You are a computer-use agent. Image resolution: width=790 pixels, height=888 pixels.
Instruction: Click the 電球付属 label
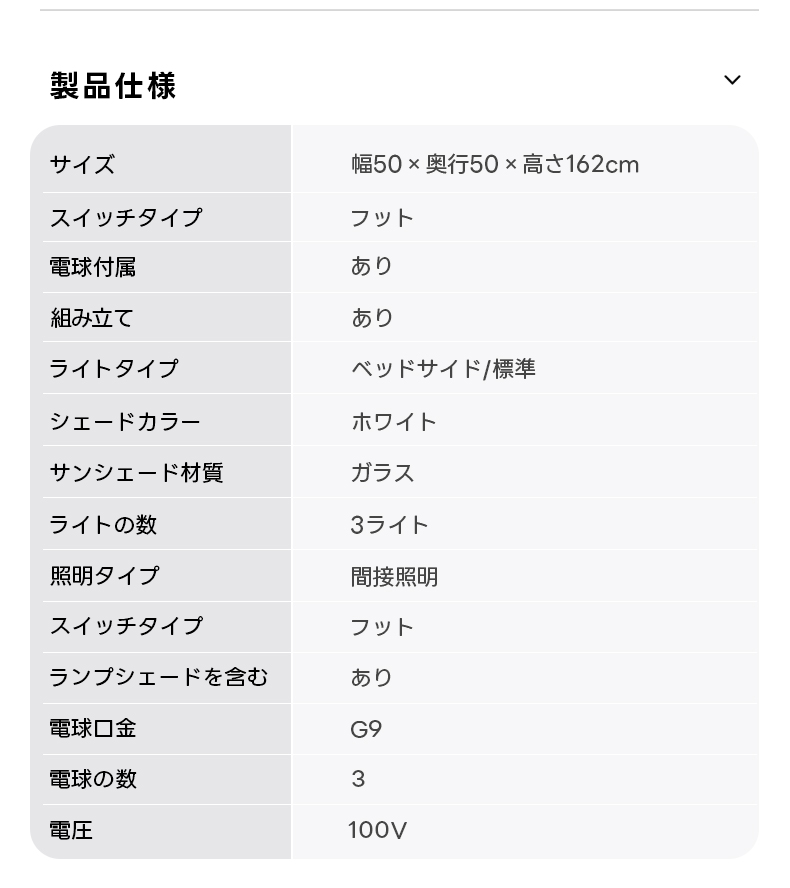click(x=93, y=267)
